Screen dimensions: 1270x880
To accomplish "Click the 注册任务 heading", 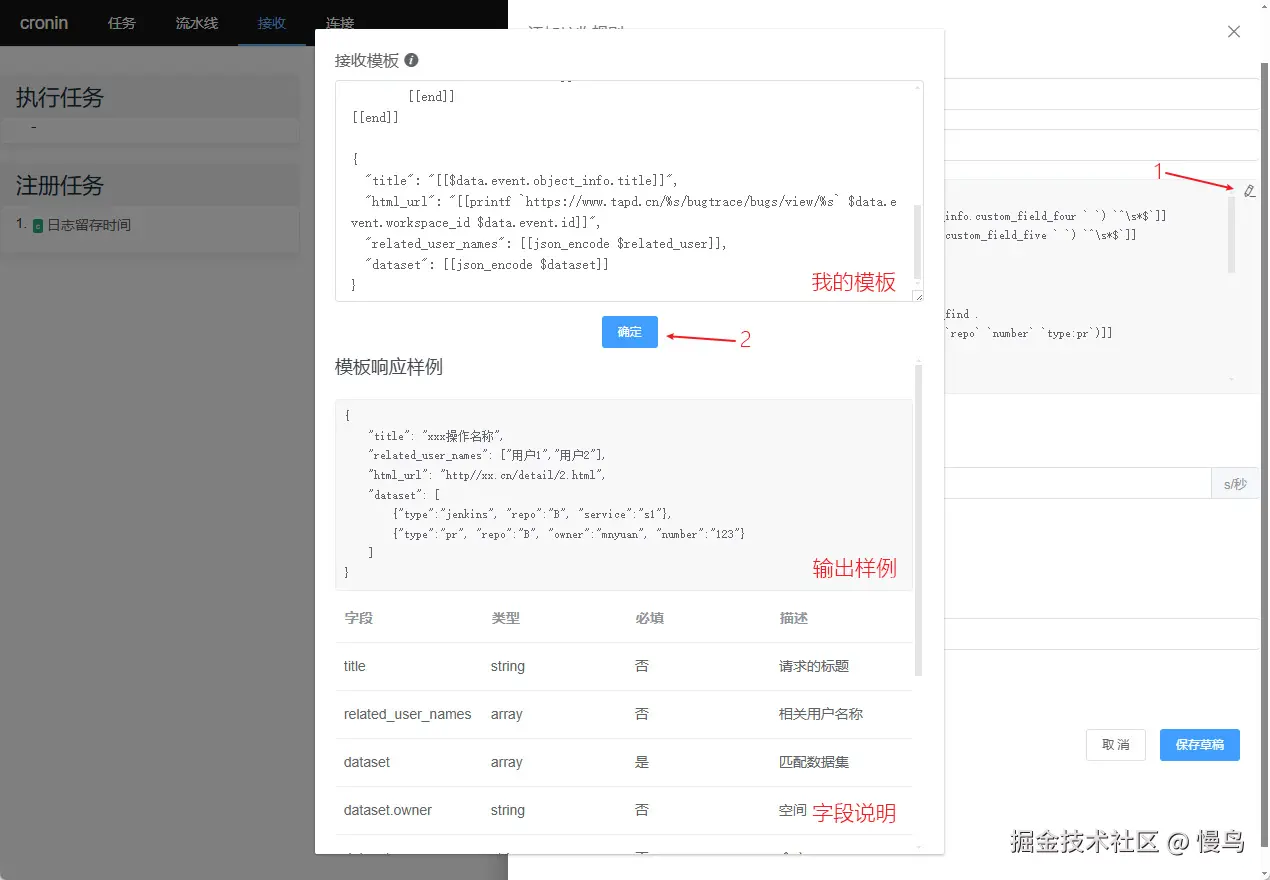I will [60, 186].
